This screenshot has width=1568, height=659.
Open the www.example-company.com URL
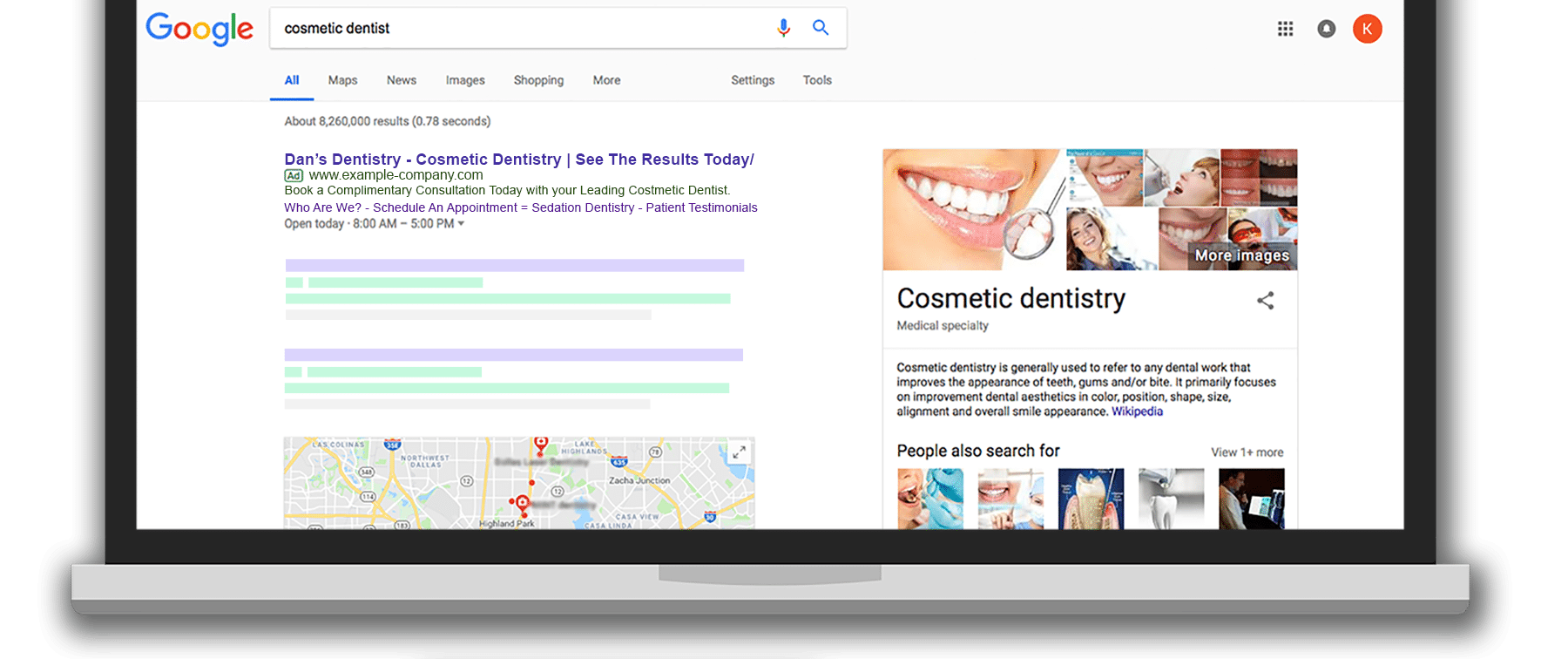(x=395, y=175)
